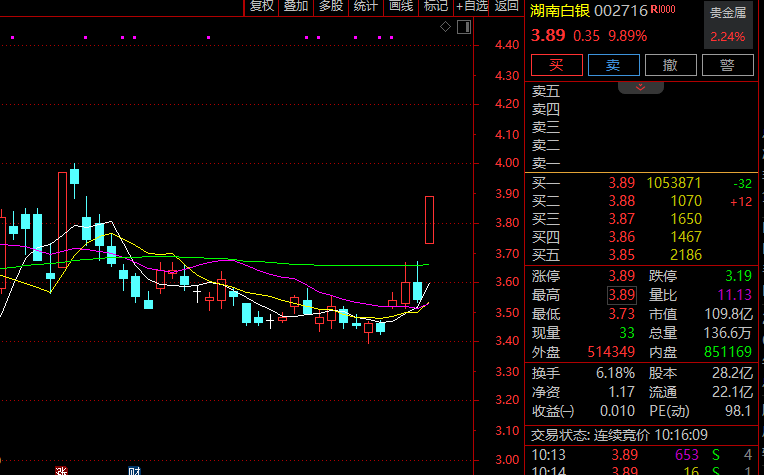Click the blue 卖 sell button
Viewport: 764px width, 475px height.
(x=614, y=65)
